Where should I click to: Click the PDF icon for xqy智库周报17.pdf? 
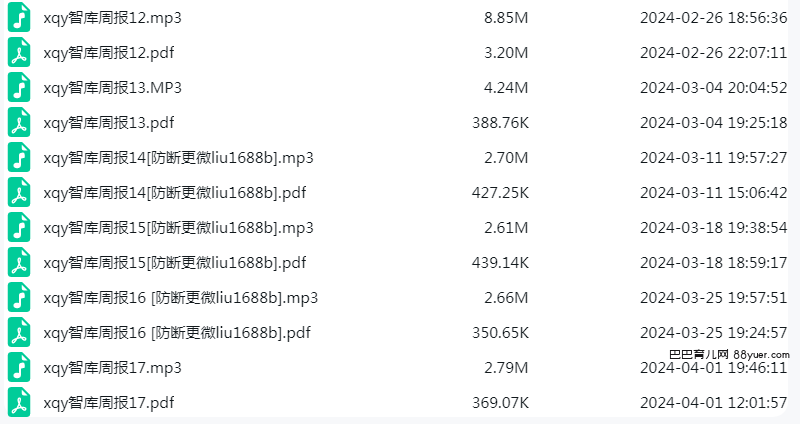19,403
